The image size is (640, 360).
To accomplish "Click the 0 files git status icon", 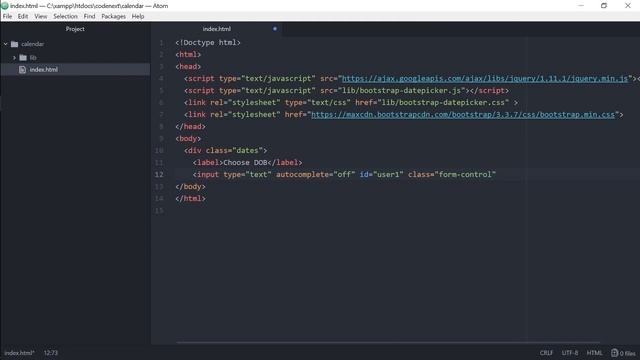I will 623,353.
